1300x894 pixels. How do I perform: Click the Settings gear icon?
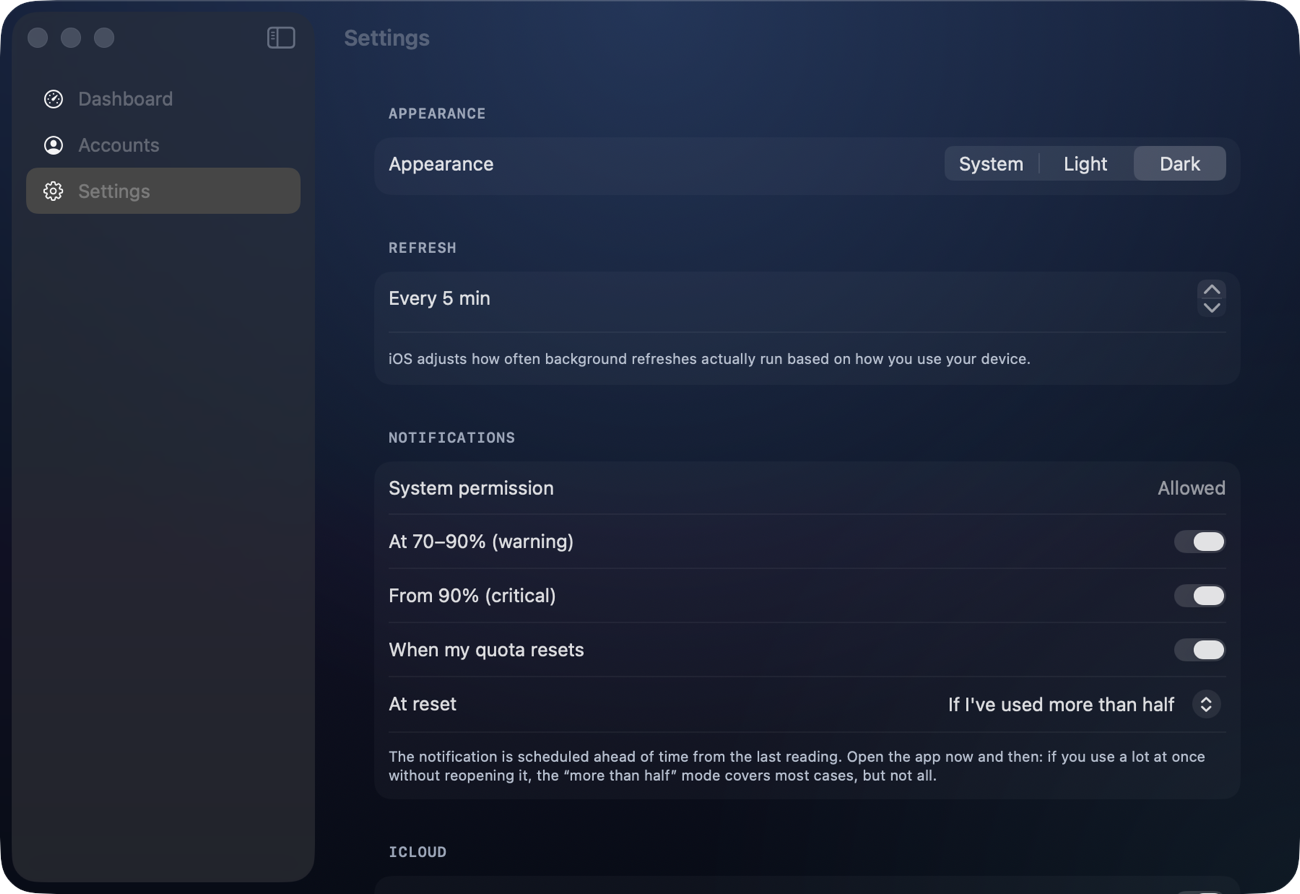pos(54,191)
